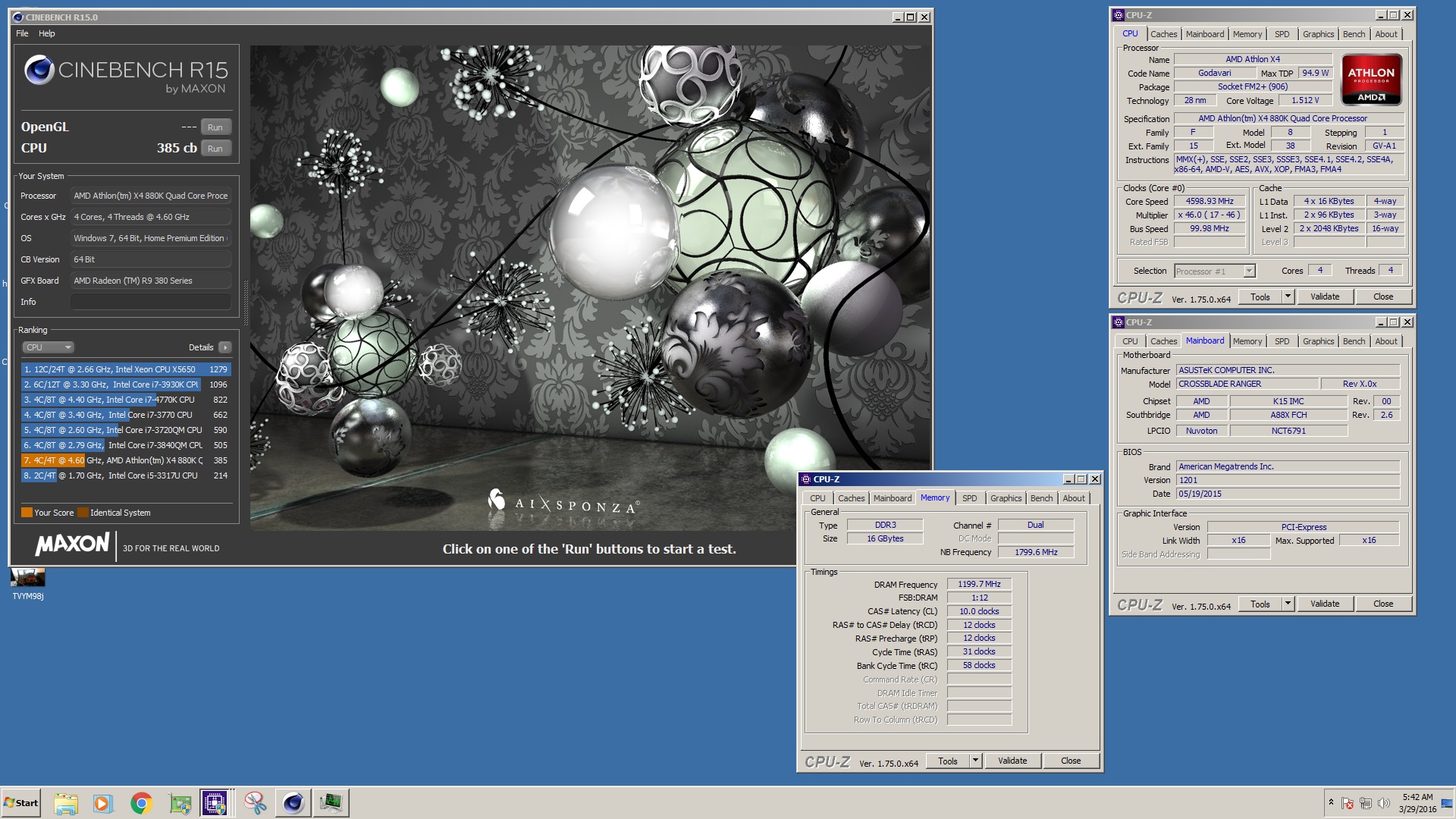Switch to Memory tab in mainboard CPU-Z window

(1247, 341)
